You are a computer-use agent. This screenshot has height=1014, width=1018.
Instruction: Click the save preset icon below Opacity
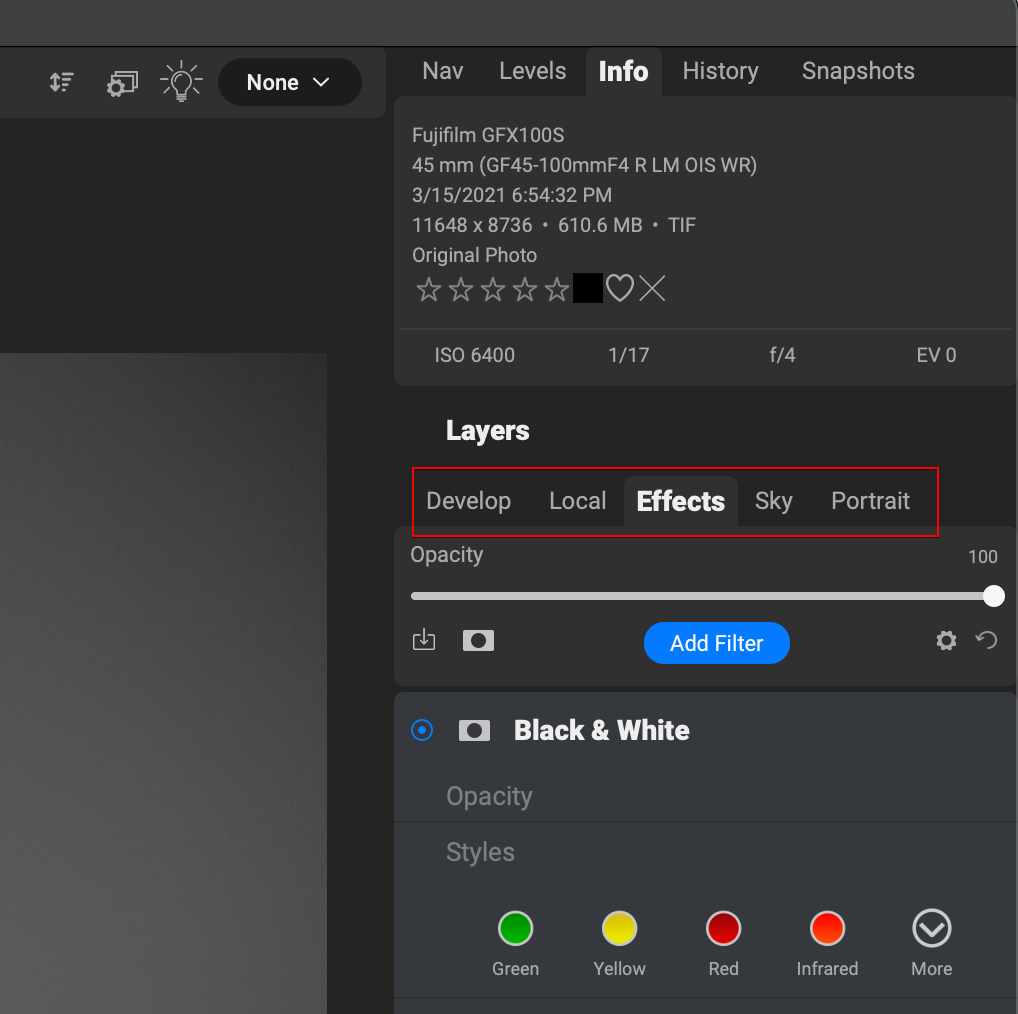[x=424, y=640]
